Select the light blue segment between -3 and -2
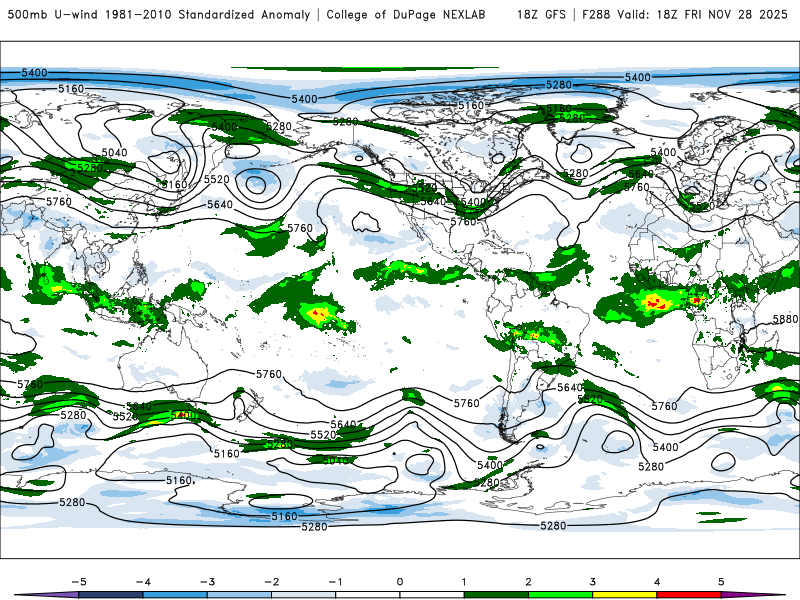 pos(239,595)
